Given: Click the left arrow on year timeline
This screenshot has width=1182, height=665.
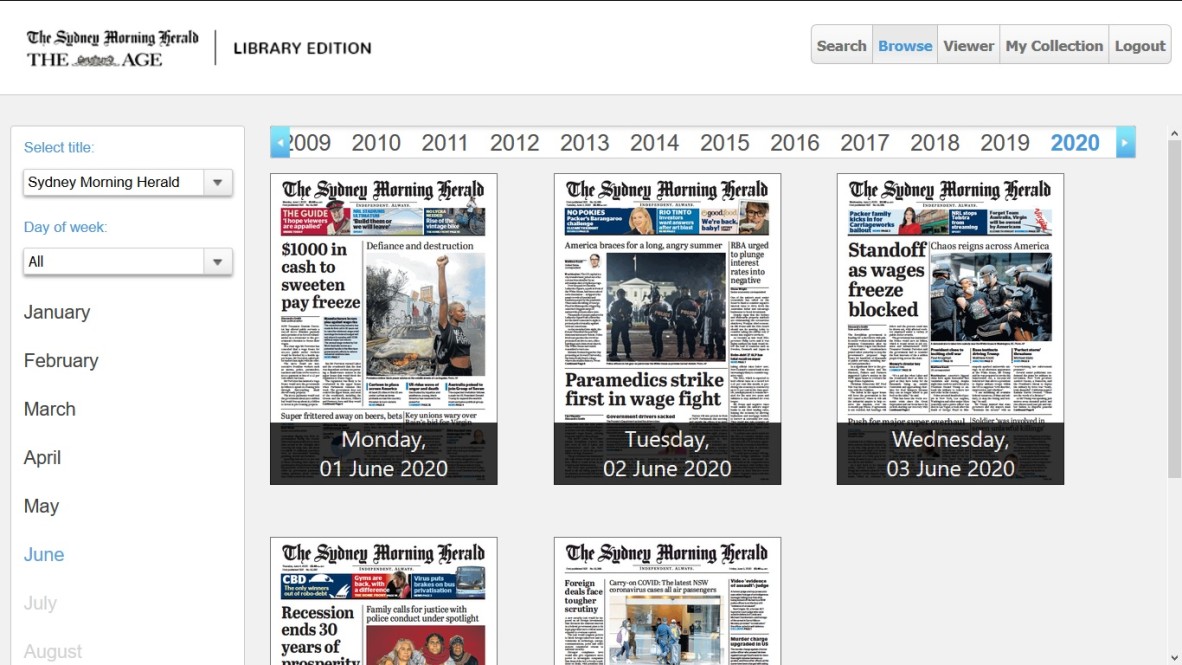Looking at the screenshot, I should click(x=280, y=142).
